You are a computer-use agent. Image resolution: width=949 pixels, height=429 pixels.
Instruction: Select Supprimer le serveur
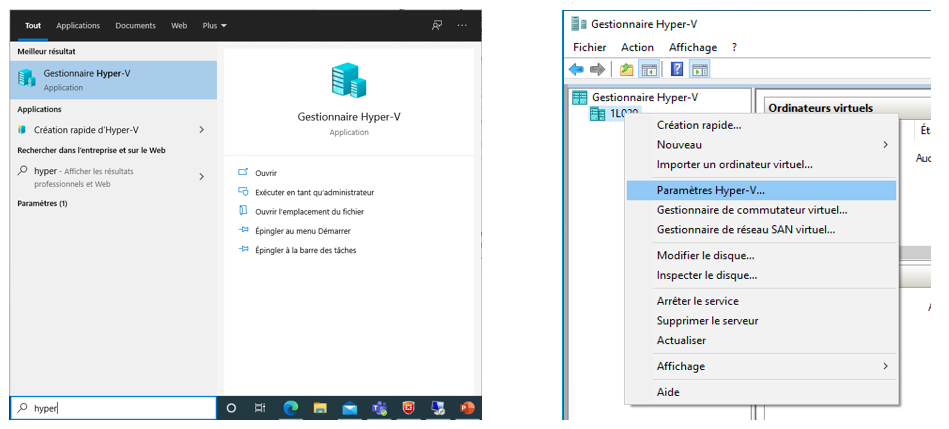761,321
